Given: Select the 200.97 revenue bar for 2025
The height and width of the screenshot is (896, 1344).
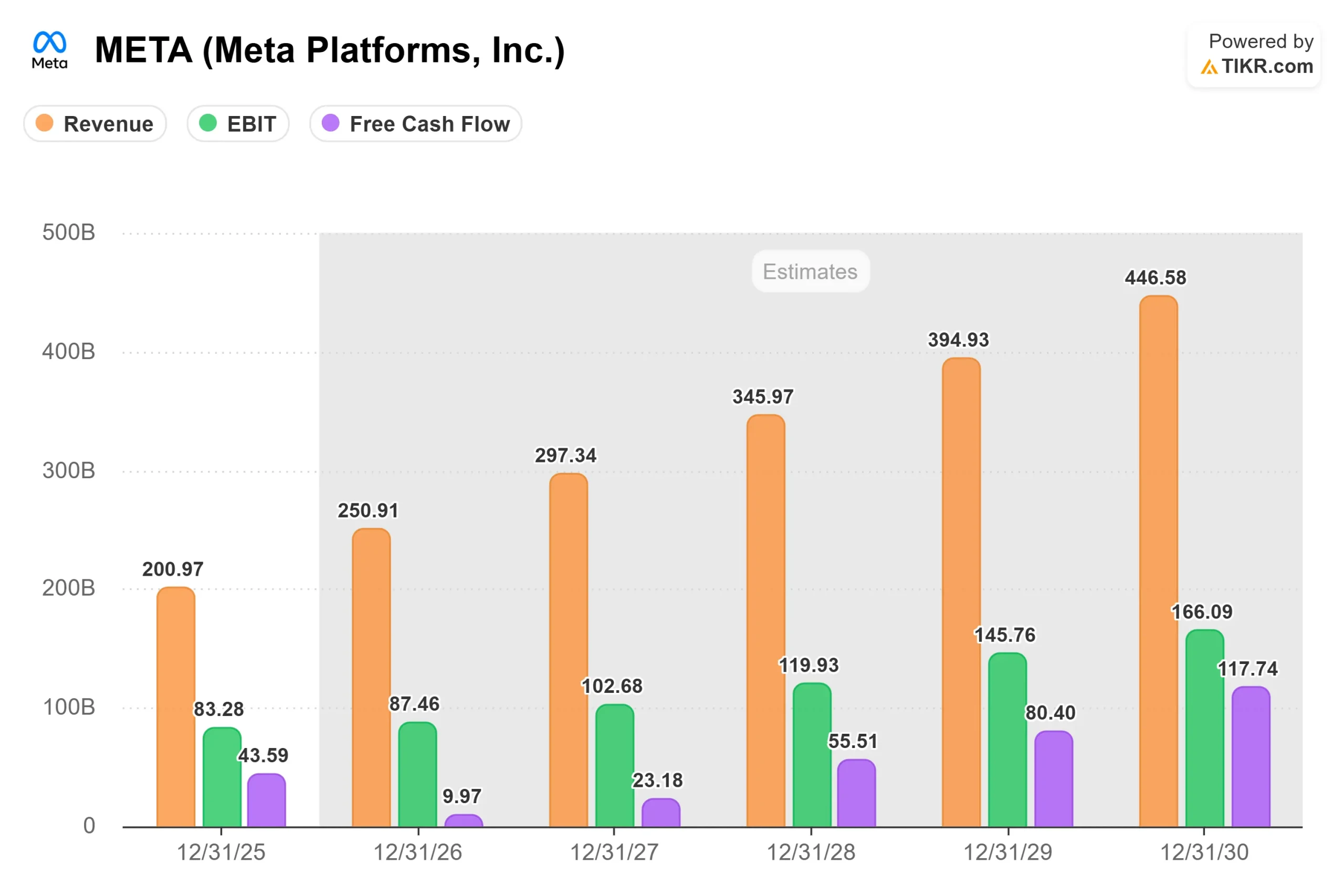Looking at the screenshot, I should [x=176, y=707].
